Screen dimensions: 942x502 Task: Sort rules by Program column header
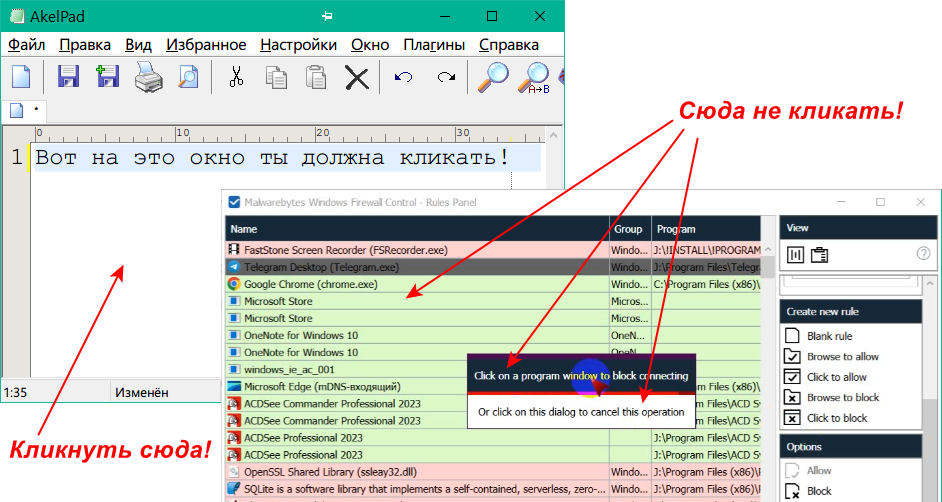coord(706,229)
